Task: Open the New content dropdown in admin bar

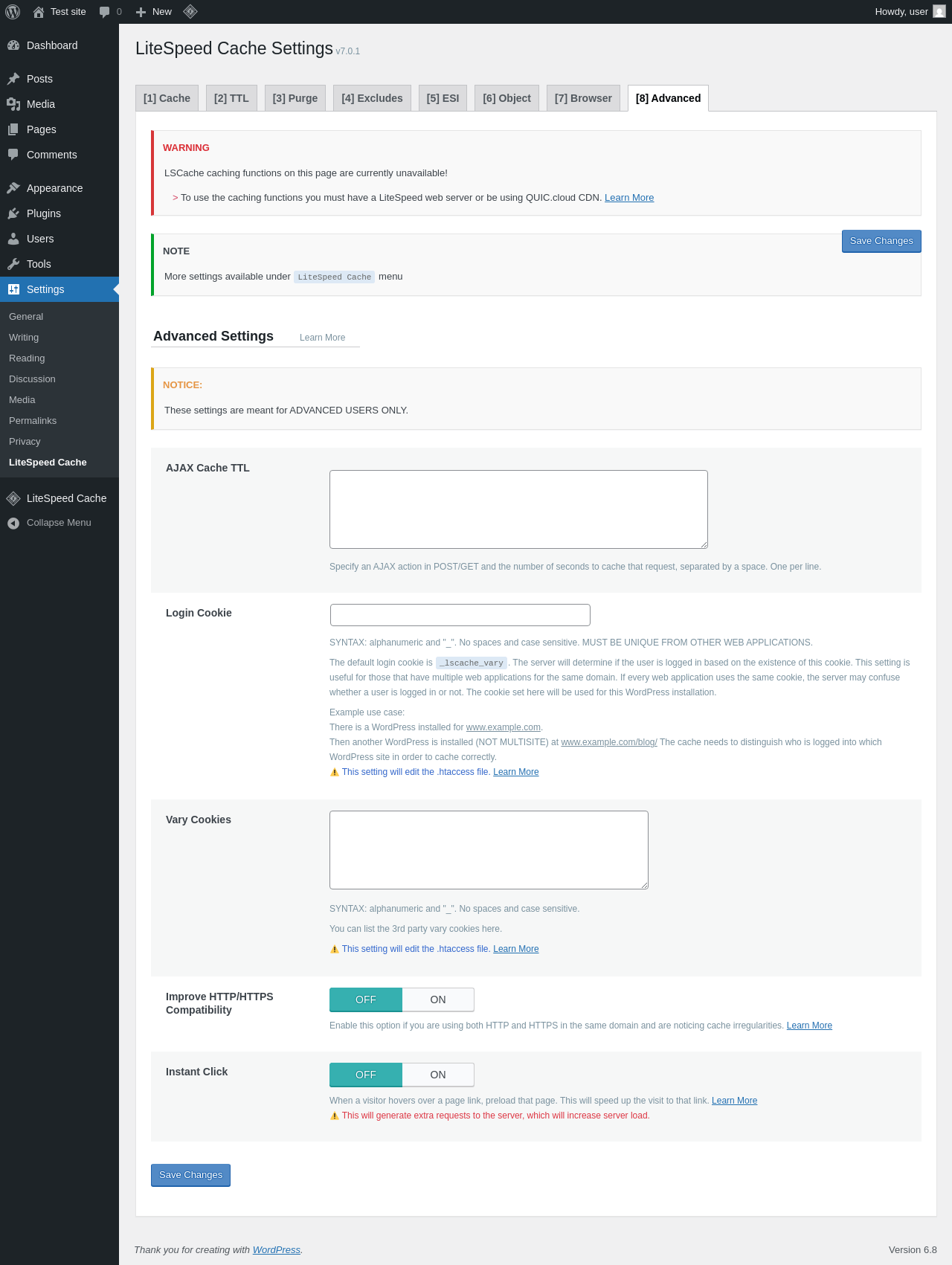Action: coord(154,12)
